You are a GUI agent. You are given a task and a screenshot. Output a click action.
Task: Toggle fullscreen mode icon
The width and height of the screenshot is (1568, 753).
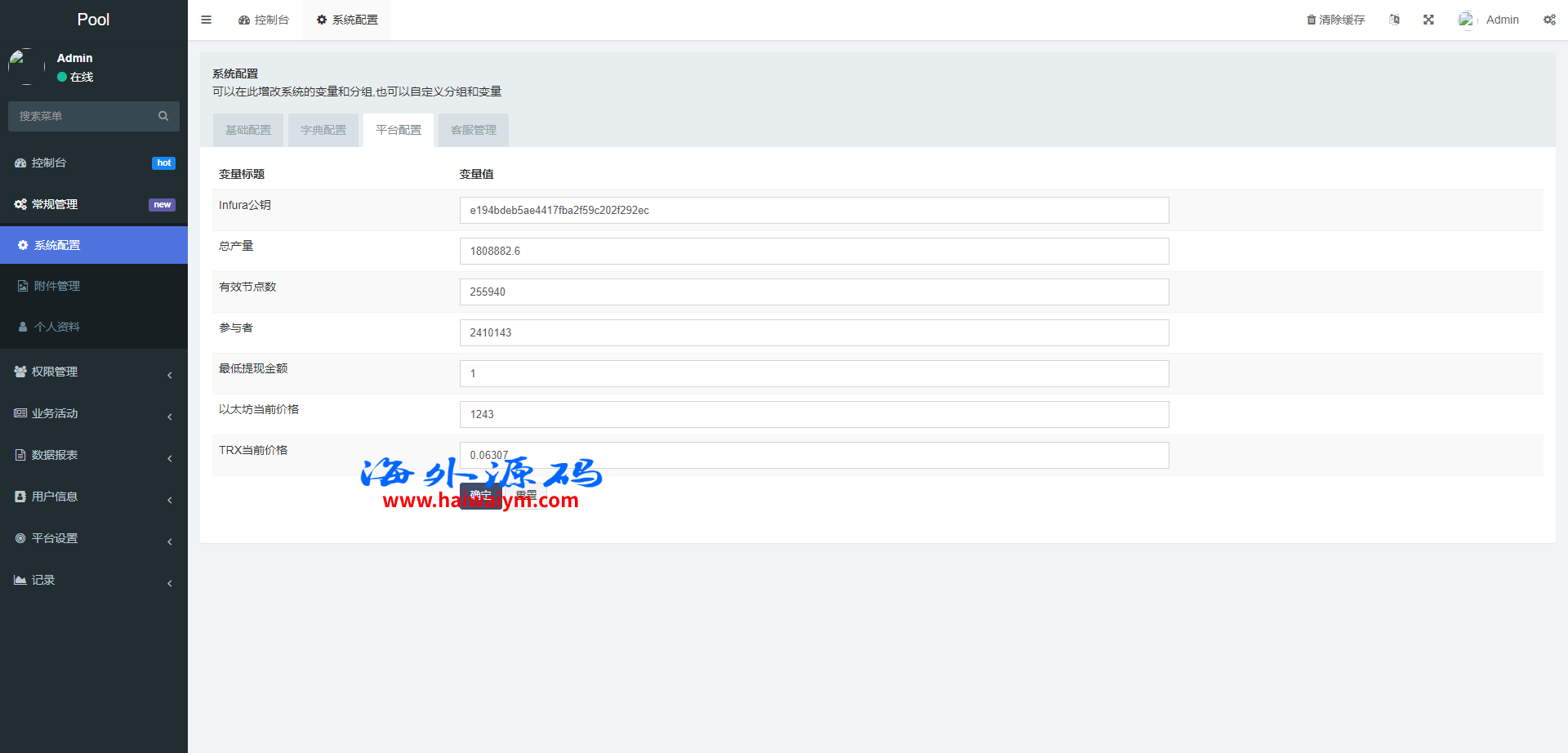1428,20
